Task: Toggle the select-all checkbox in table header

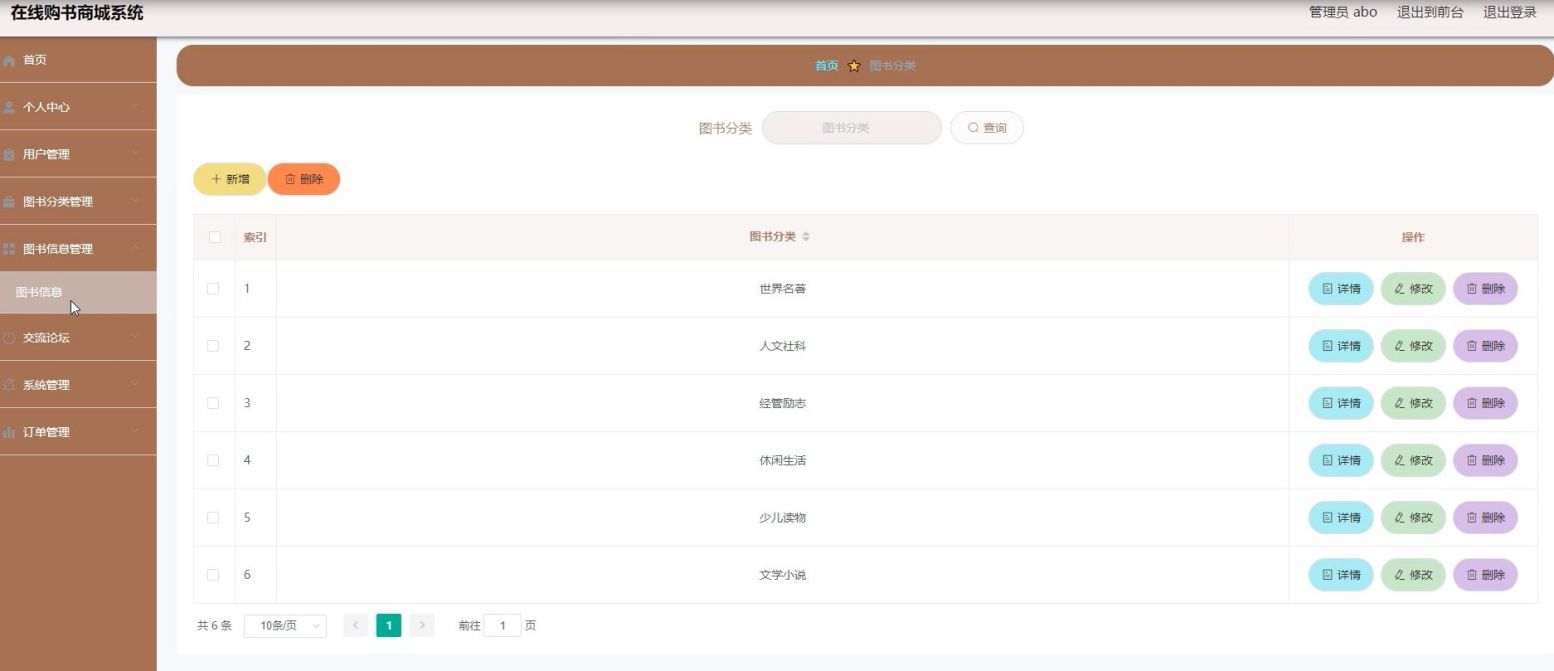Action: point(214,237)
